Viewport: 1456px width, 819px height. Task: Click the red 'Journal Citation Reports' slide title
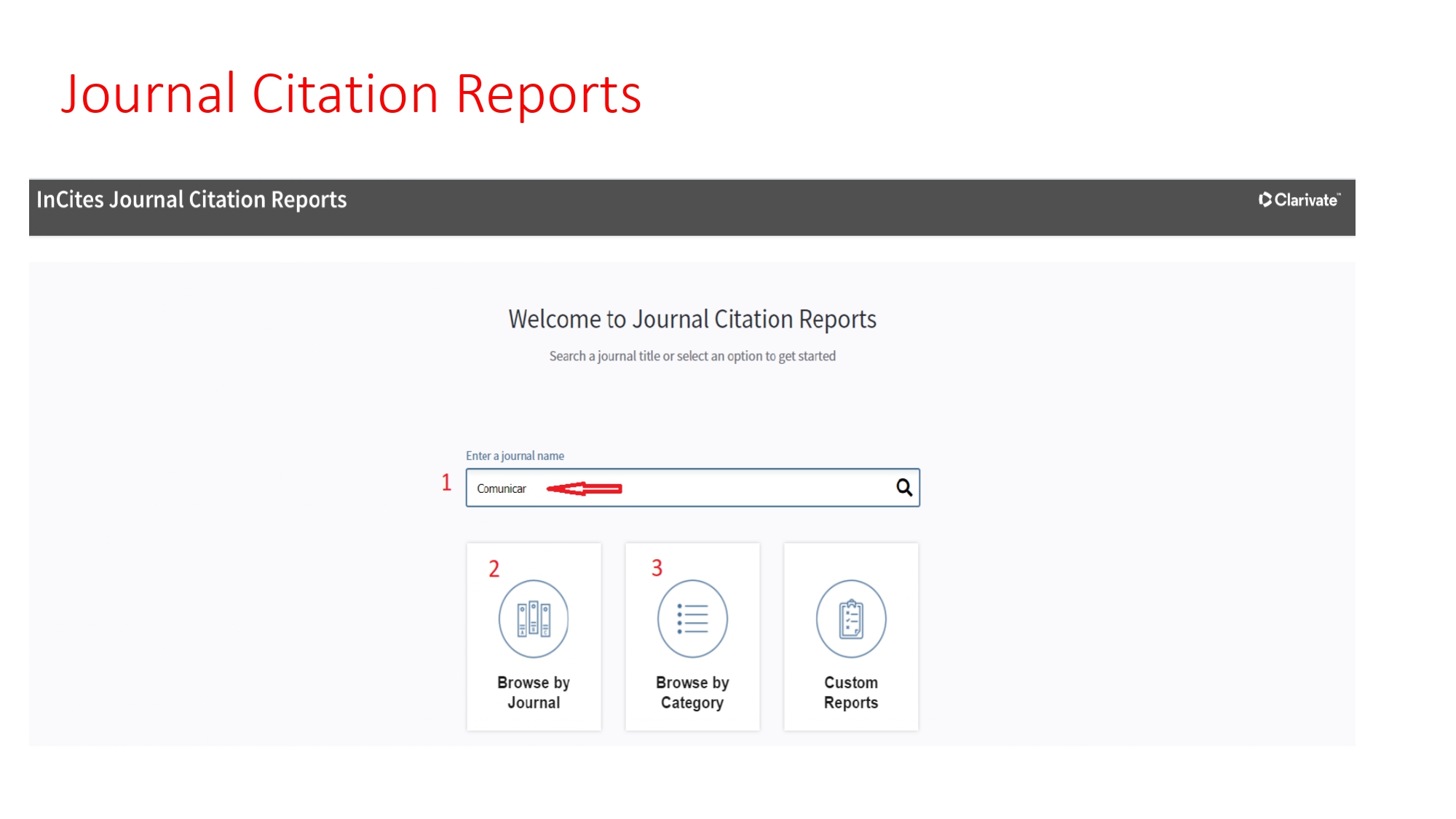351,95
